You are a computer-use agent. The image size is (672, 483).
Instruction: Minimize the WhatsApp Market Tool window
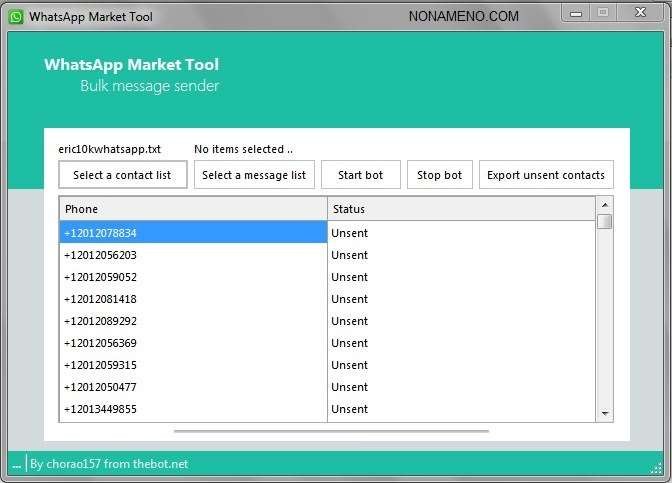575,12
